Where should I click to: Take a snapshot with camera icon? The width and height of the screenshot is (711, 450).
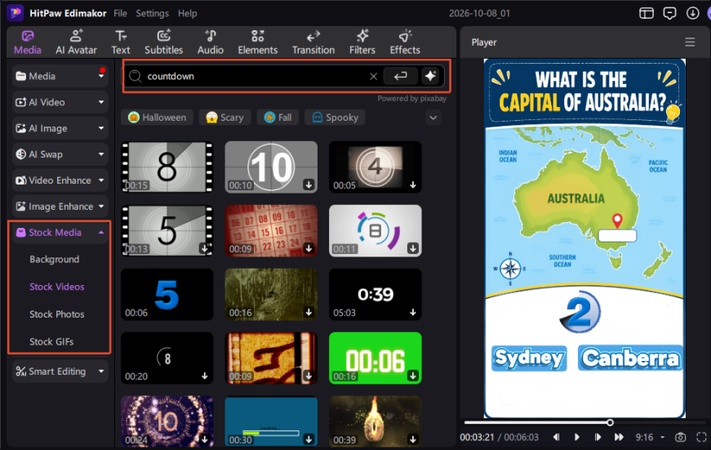[x=680, y=437]
